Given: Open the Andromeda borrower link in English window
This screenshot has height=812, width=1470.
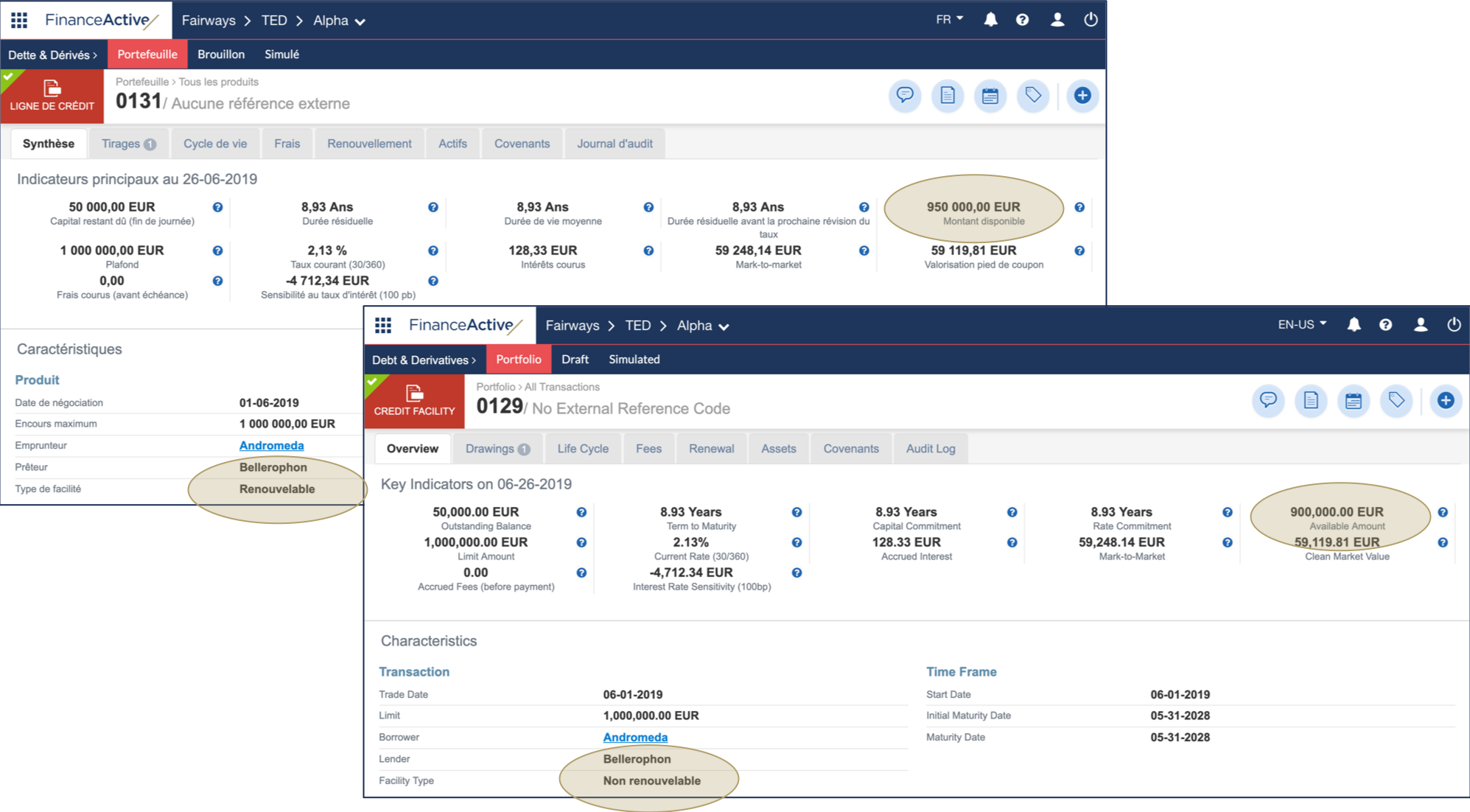Looking at the screenshot, I should click(635, 738).
